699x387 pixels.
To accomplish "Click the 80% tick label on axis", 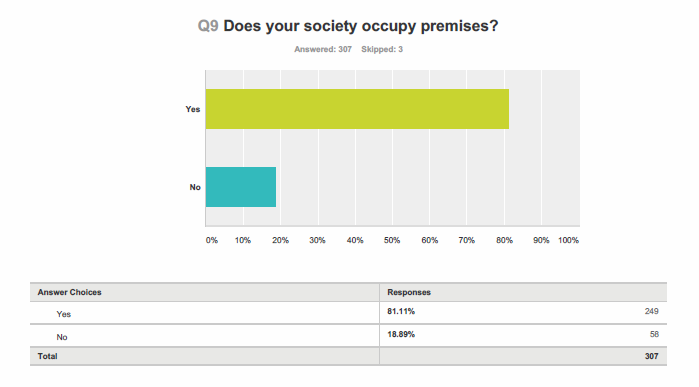I will 504,240.
